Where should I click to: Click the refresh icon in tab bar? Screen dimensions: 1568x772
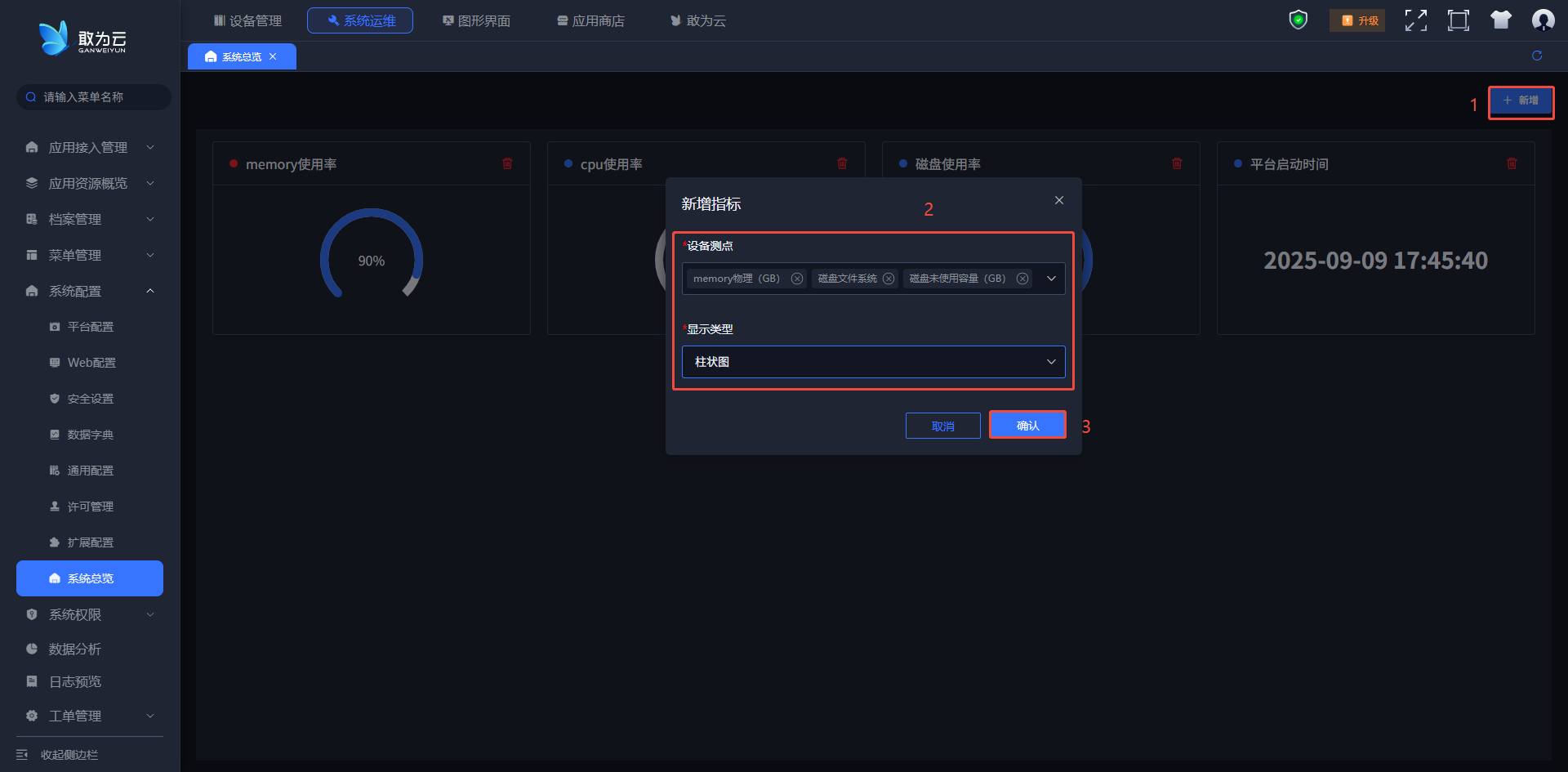(x=1537, y=56)
